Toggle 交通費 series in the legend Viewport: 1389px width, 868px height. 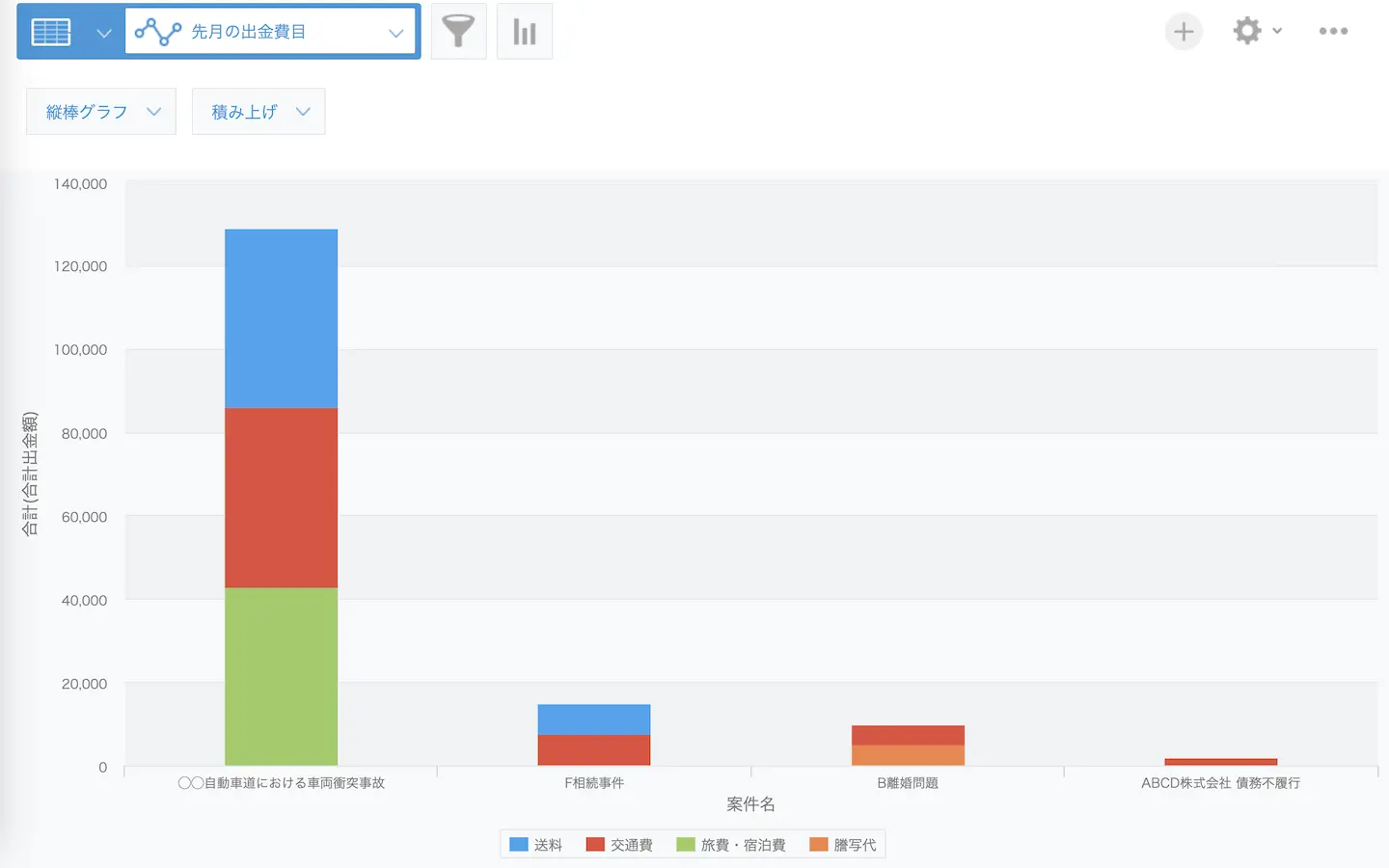(x=619, y=845)
